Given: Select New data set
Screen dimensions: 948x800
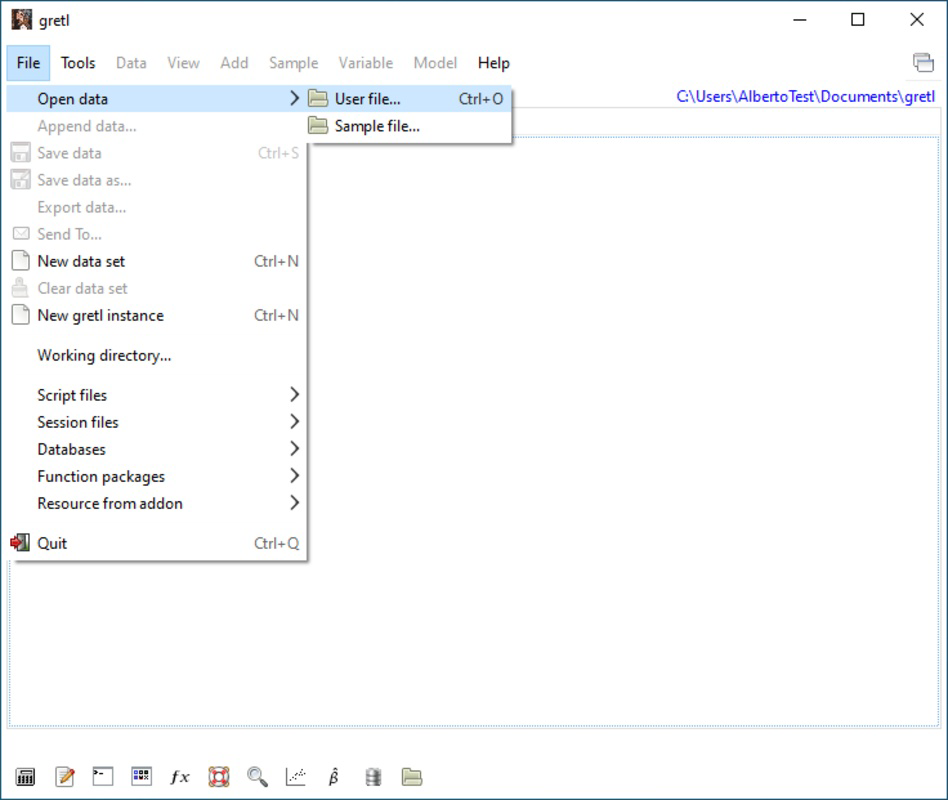Looking at the screenshot, I should [x=157, y=261].
